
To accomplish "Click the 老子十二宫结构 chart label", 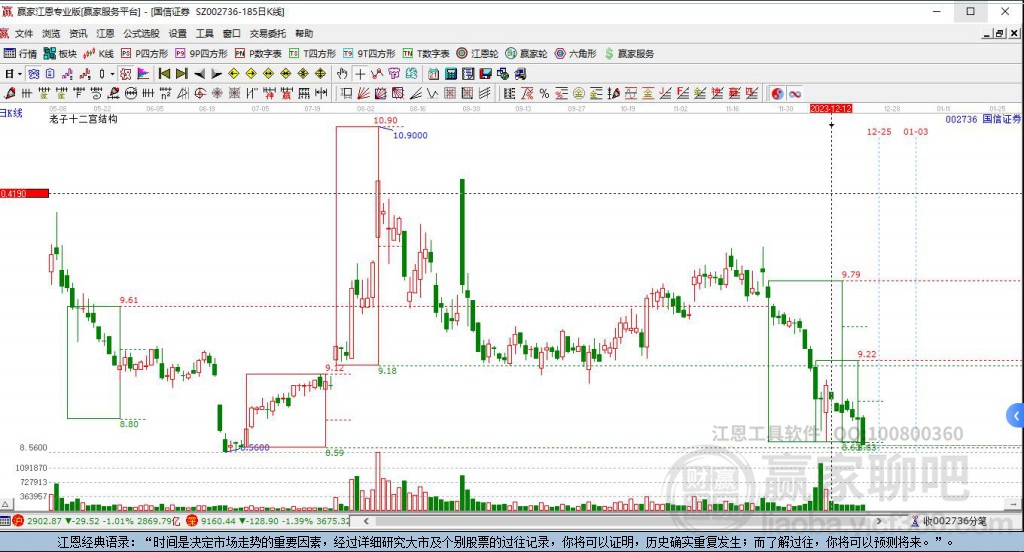I will tap(83, 119).
